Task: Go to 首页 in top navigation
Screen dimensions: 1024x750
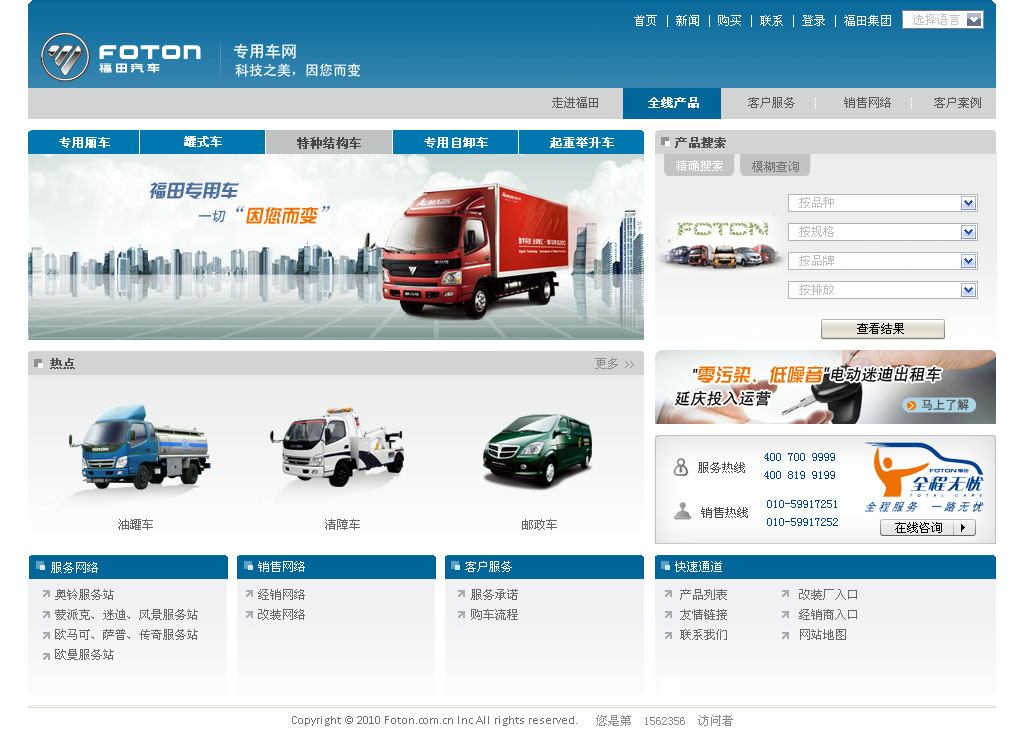Action: pos(645,21)
